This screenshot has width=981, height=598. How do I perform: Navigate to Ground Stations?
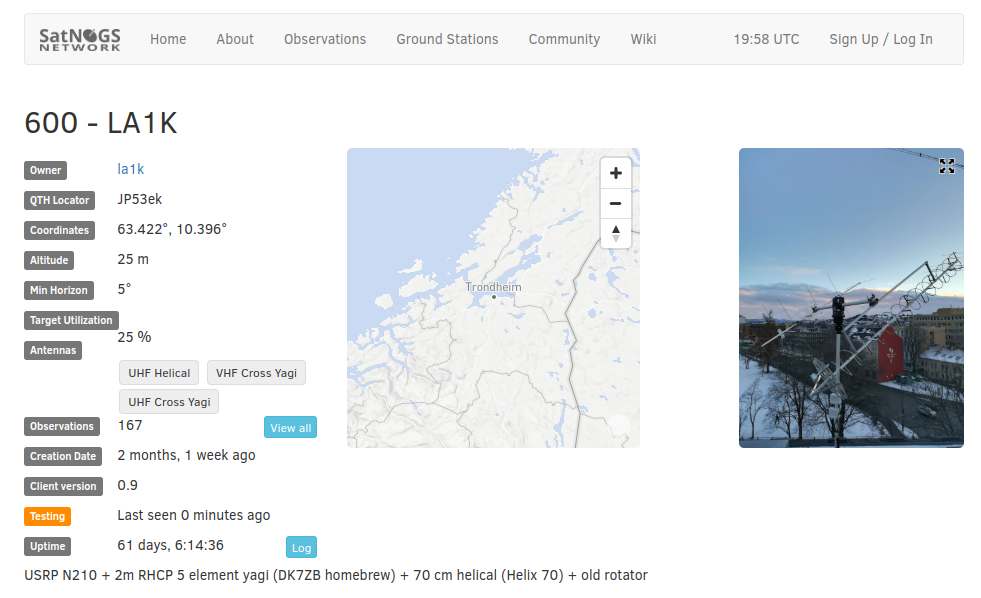[x=447, y=39]
